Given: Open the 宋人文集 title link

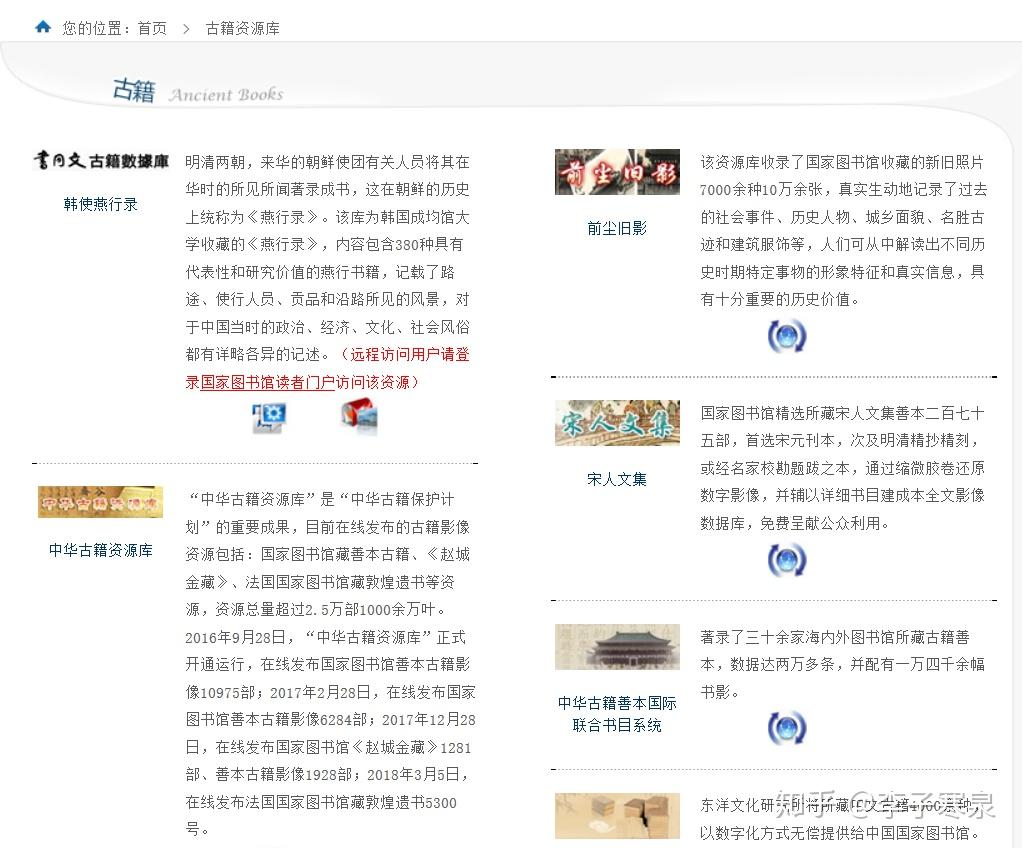Looking at the screenshot, I should (617, 479).
